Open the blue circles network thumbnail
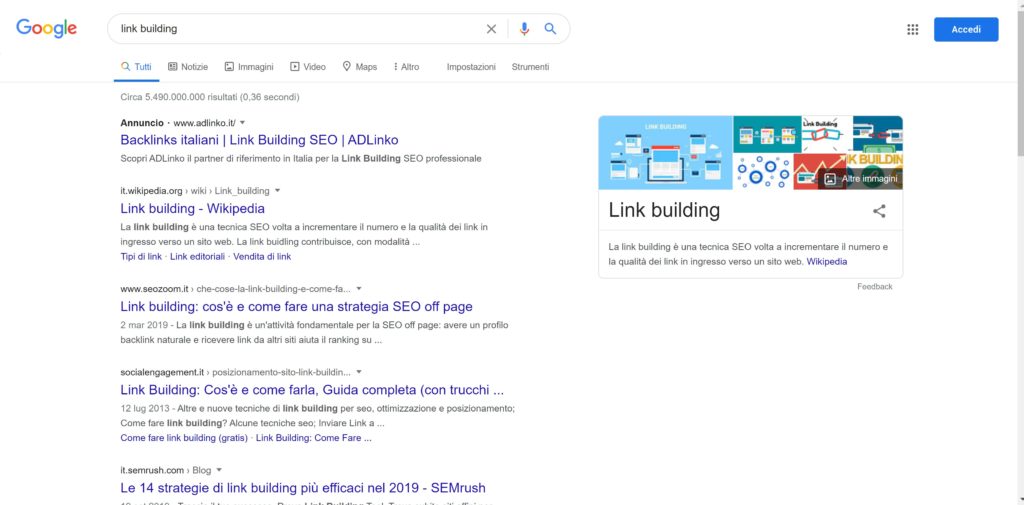The image size is (1024, 505). coord(763,172)
